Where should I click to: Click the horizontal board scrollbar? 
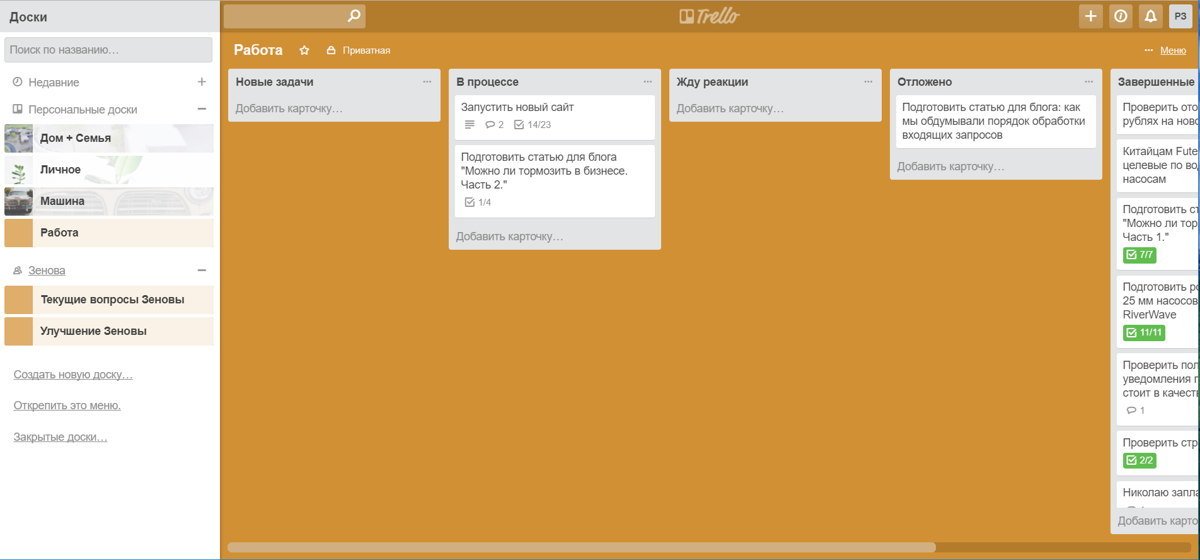pyautogui.click(x=581, y=547)
